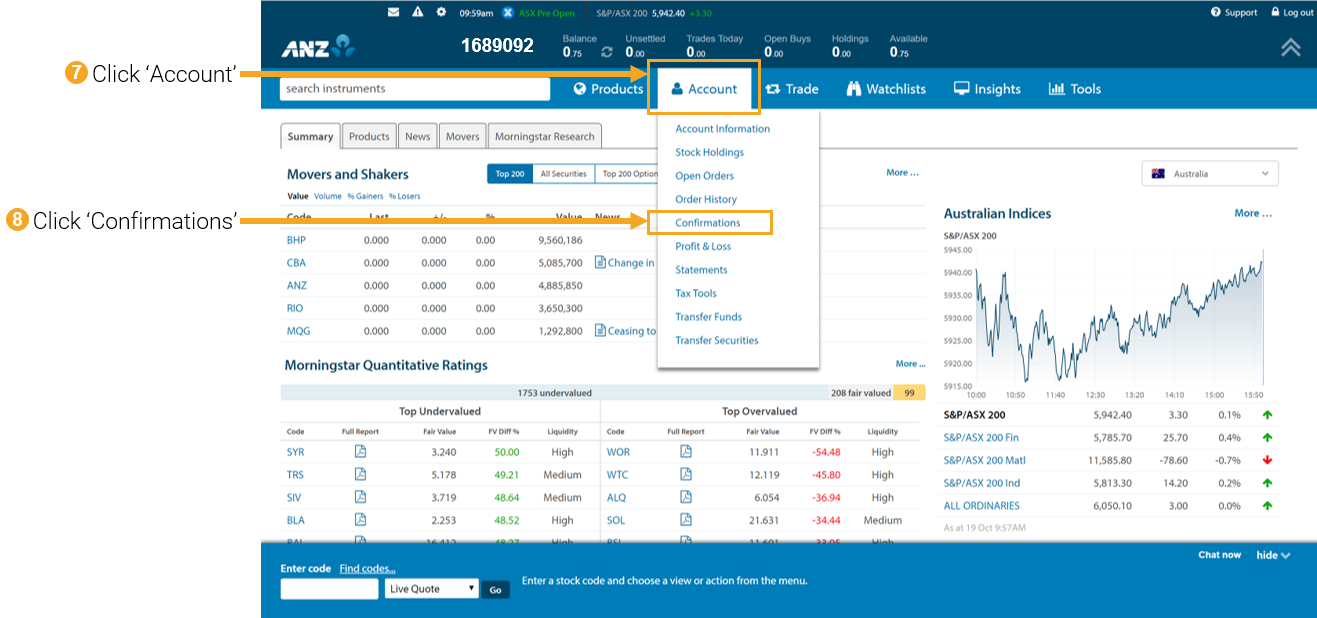Screen dimensions: 1317x618
Task: Select Confirmations from the Account menu
Action: point(711,222)
